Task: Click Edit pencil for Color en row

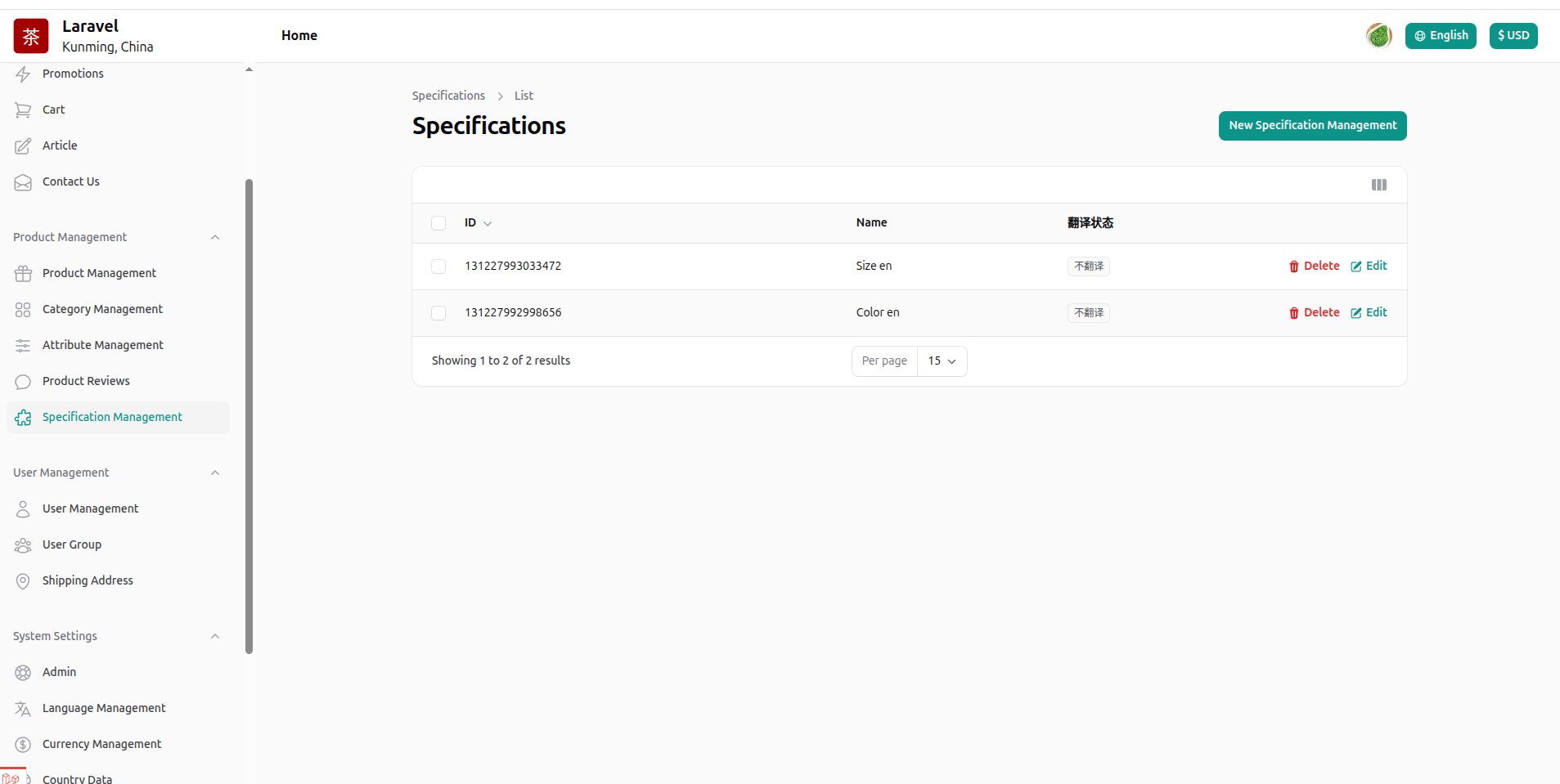Action: click(1355, 313)
